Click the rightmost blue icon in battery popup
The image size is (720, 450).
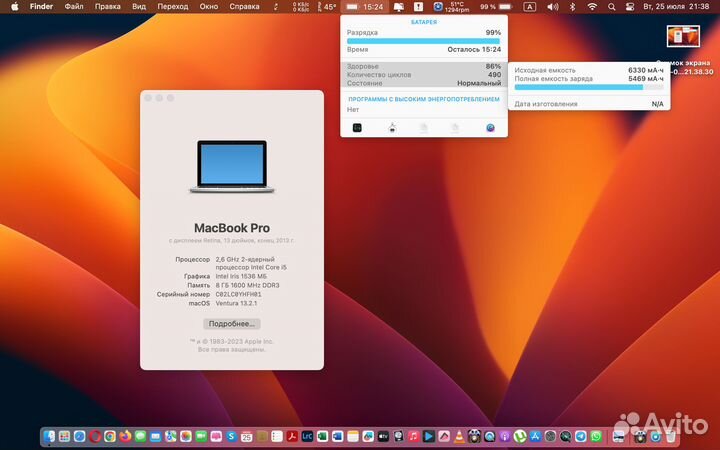pos(490,128)
